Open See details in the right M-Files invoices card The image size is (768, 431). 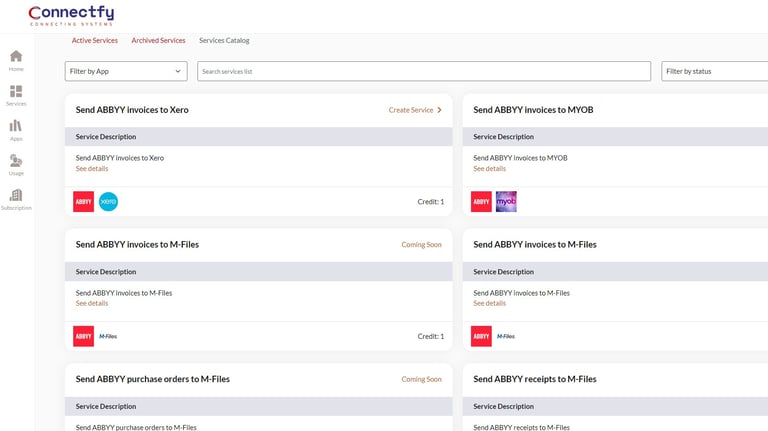489,303
